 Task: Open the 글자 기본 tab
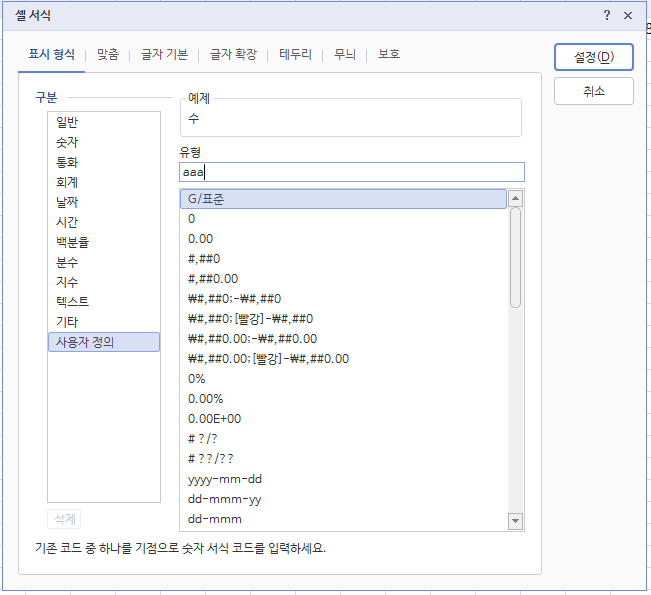click(x=164, y=54)
